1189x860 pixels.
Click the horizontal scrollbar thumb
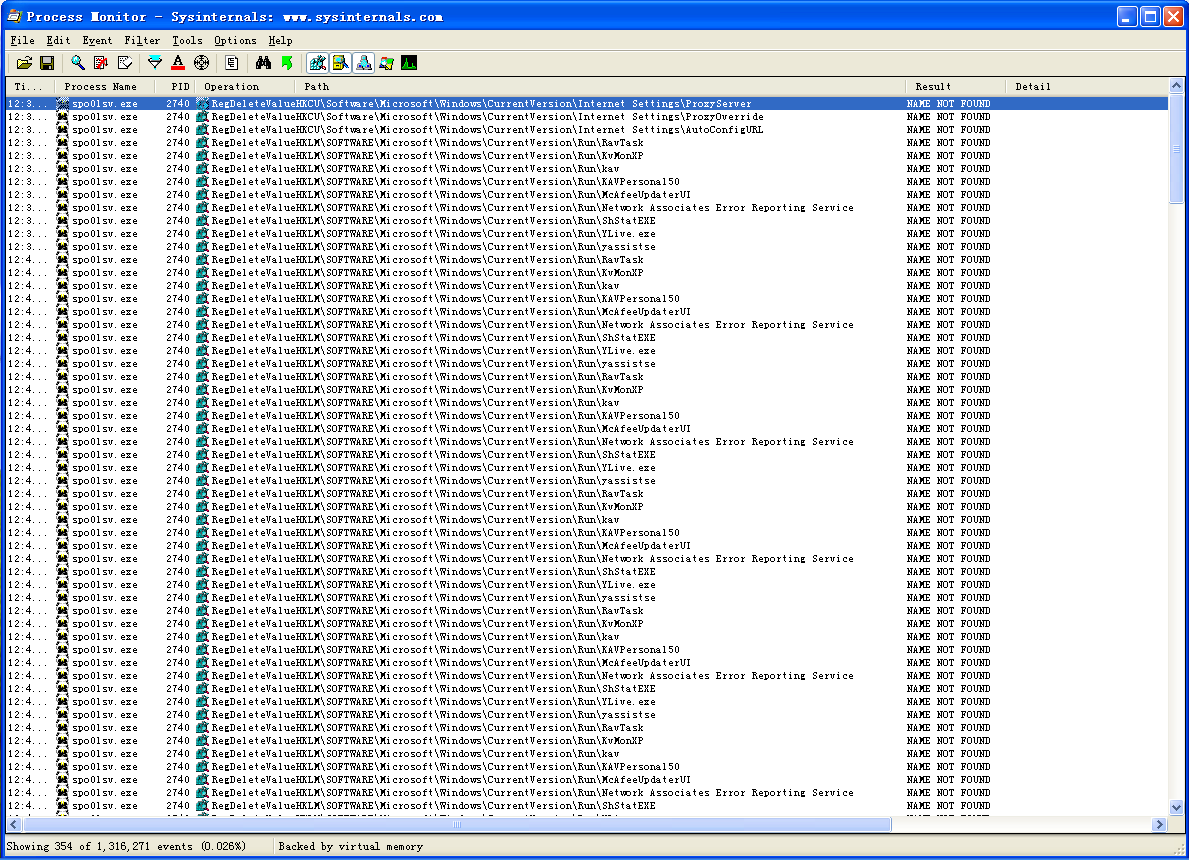click(x=457, y=824)
